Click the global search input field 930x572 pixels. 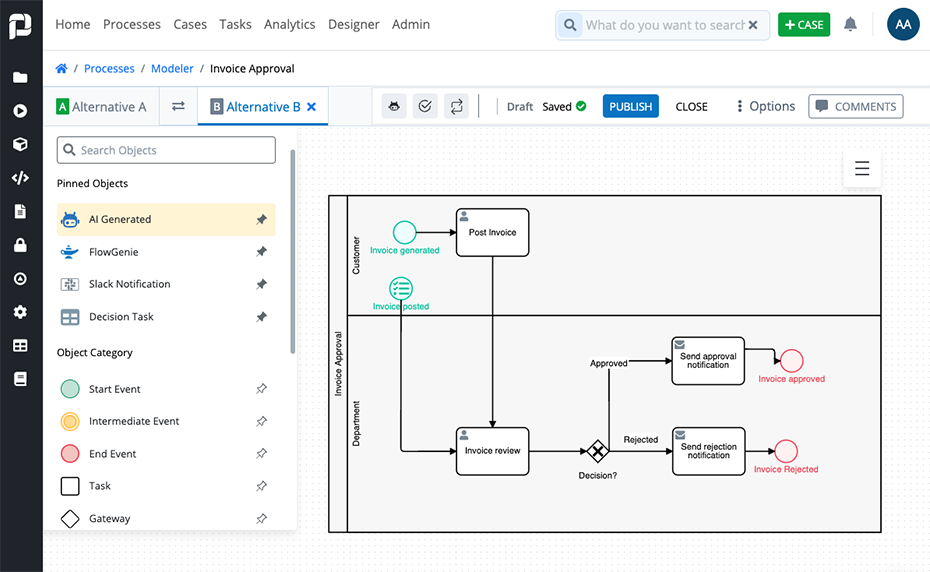[x=664, y=25]
